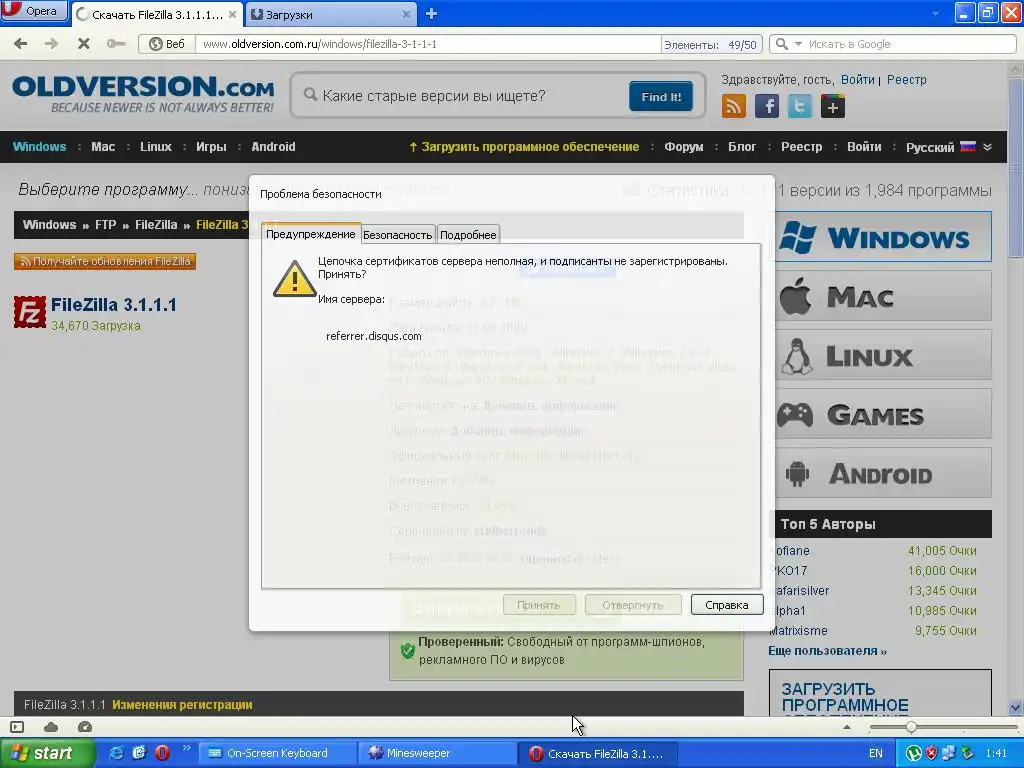Open Linux in site navigation bar
The image size is (1024, 768).
point(155,146)
